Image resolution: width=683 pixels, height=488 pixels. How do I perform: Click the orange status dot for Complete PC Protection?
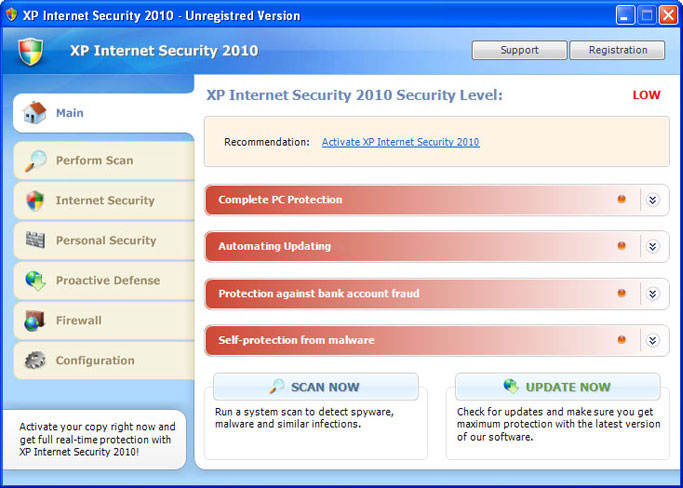click(621, 199)
